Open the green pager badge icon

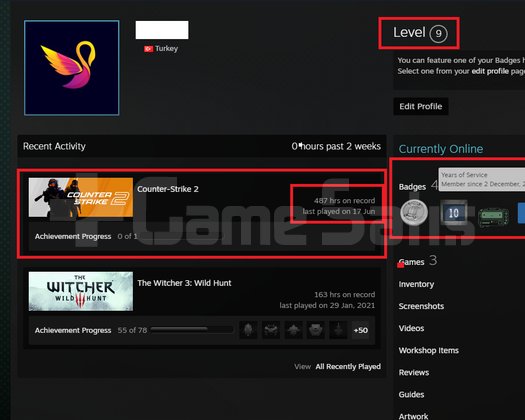(x=494, y=216)
